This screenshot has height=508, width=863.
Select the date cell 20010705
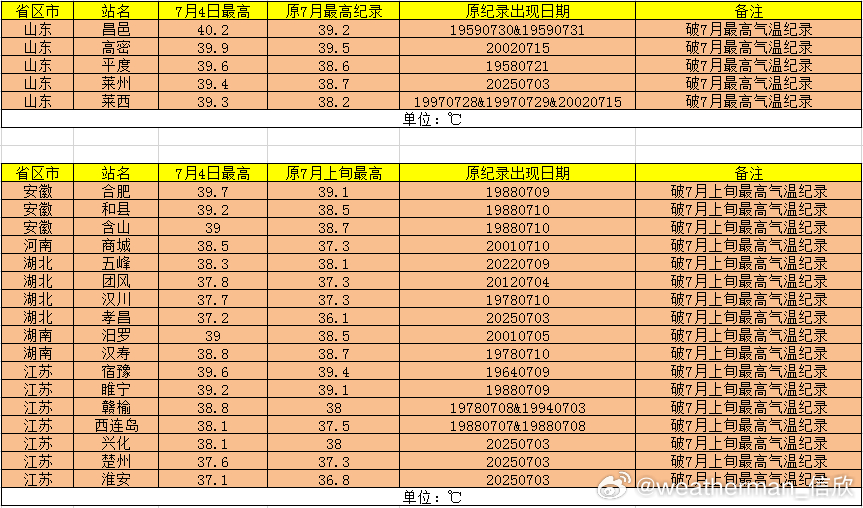click(x=517, y=335)
